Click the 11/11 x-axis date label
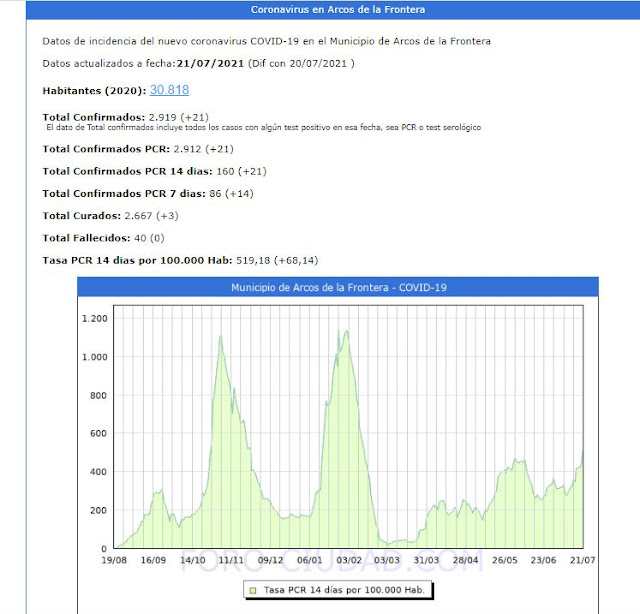The image size is (640, 614). pyautogui.click(x=231, y=560)
